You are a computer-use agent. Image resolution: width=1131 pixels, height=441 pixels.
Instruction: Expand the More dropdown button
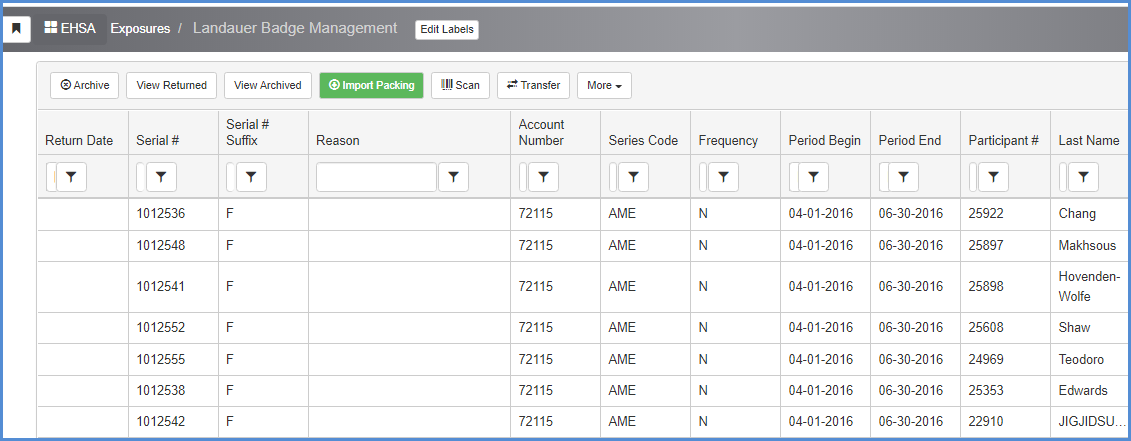coord(604,85)
